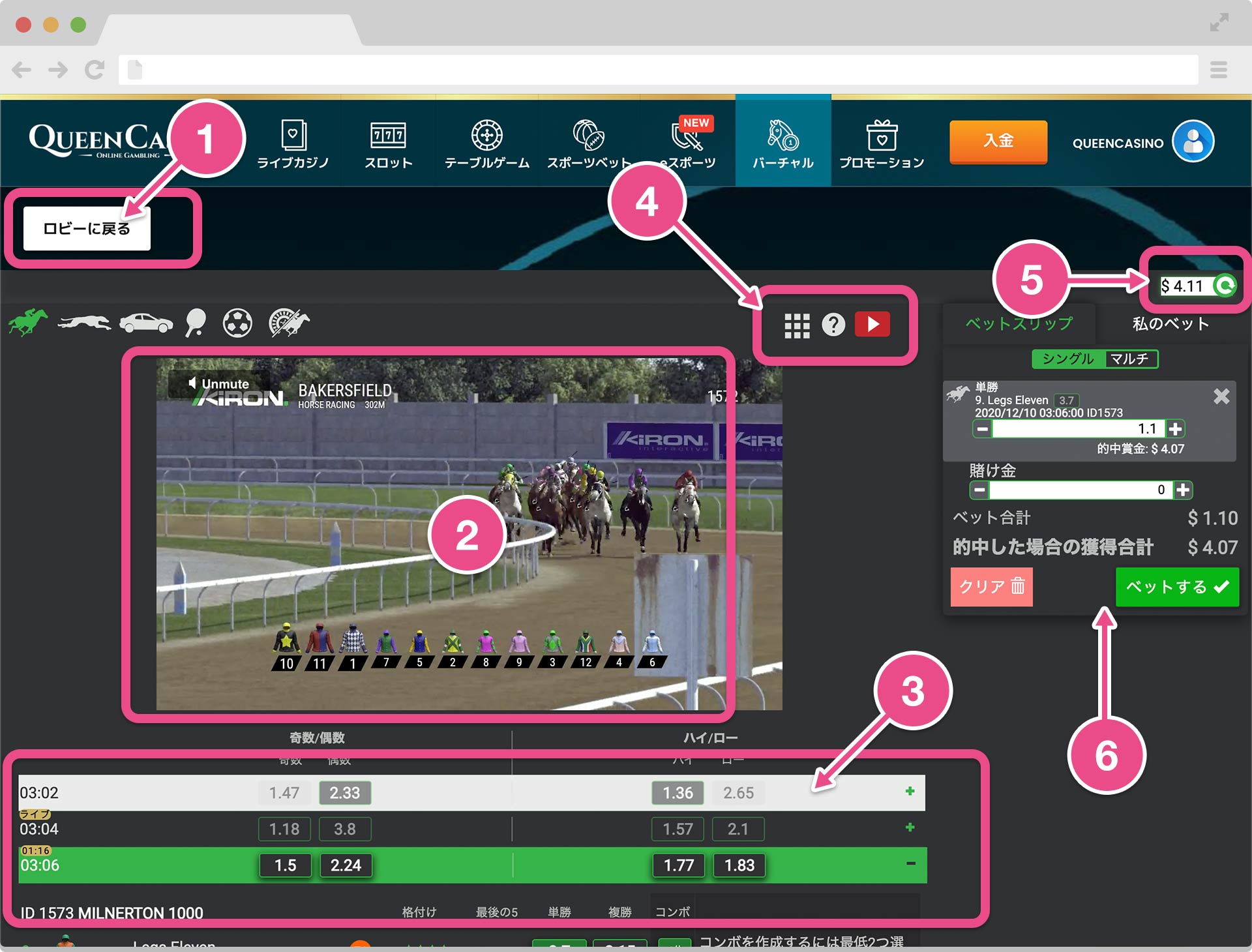Screen dimensions: 1252x952
Task: Click the 賭け金 input field showing 0
Action: 1081,490
